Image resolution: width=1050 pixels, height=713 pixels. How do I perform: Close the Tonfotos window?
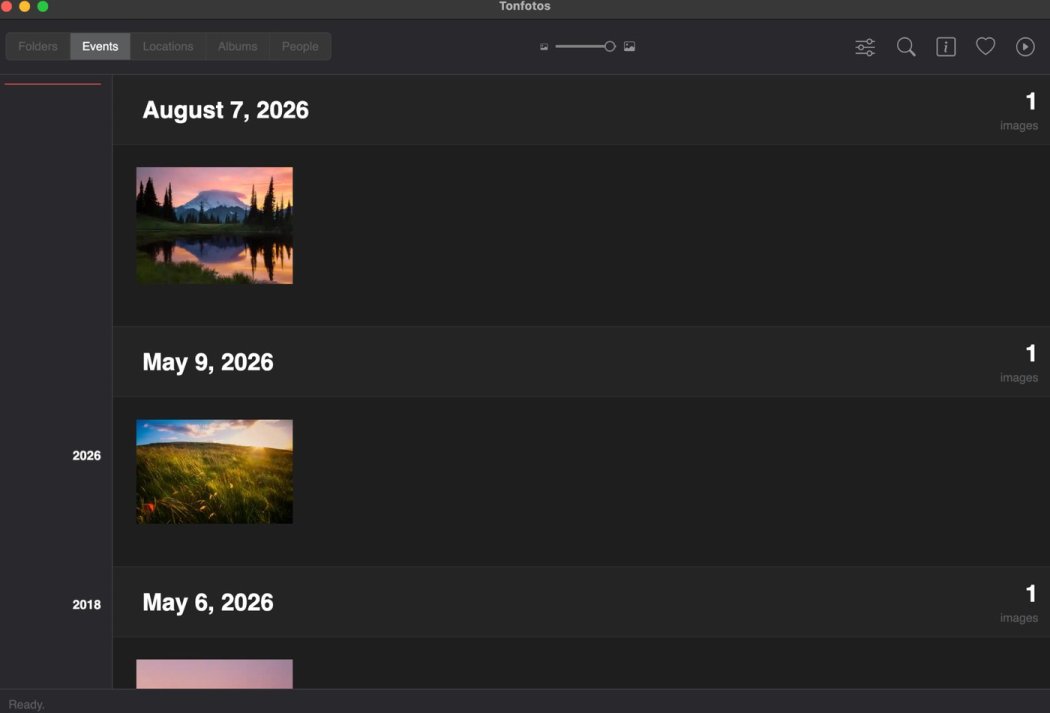coord(7,6)
